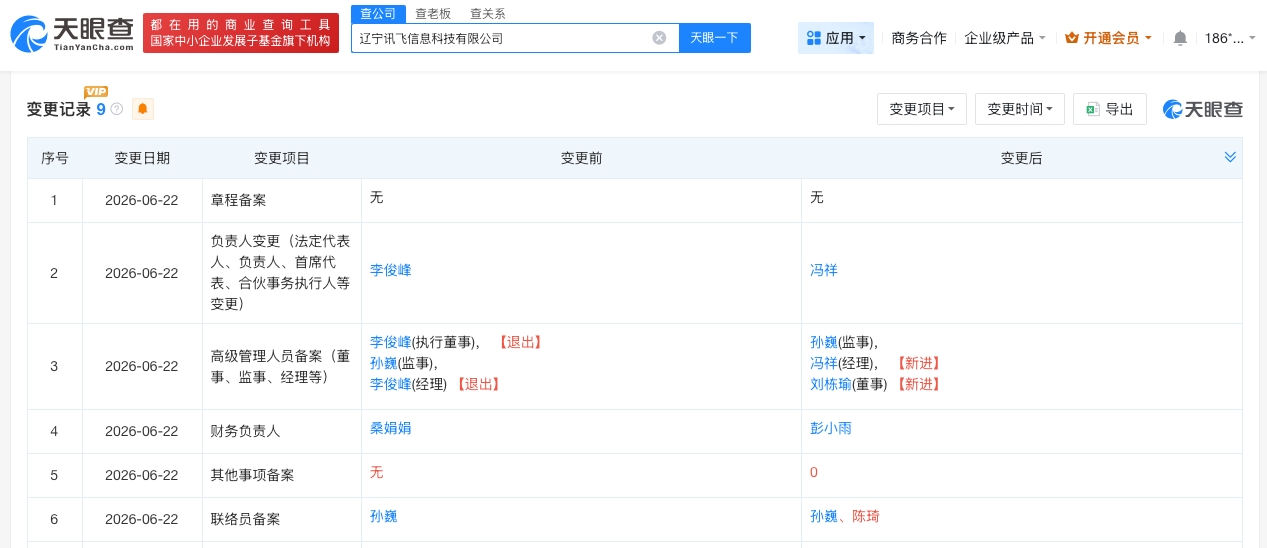Click the orange alert bell beside 变更记录

(x=142, y=109)
